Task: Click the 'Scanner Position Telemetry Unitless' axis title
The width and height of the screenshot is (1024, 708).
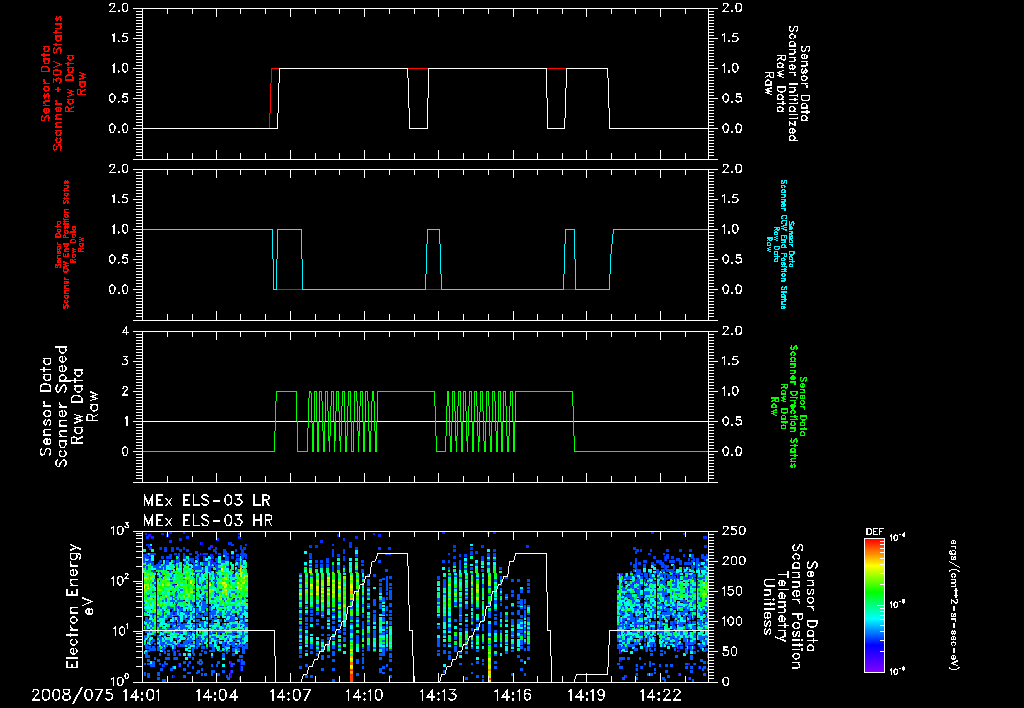Action: point(790,606)
